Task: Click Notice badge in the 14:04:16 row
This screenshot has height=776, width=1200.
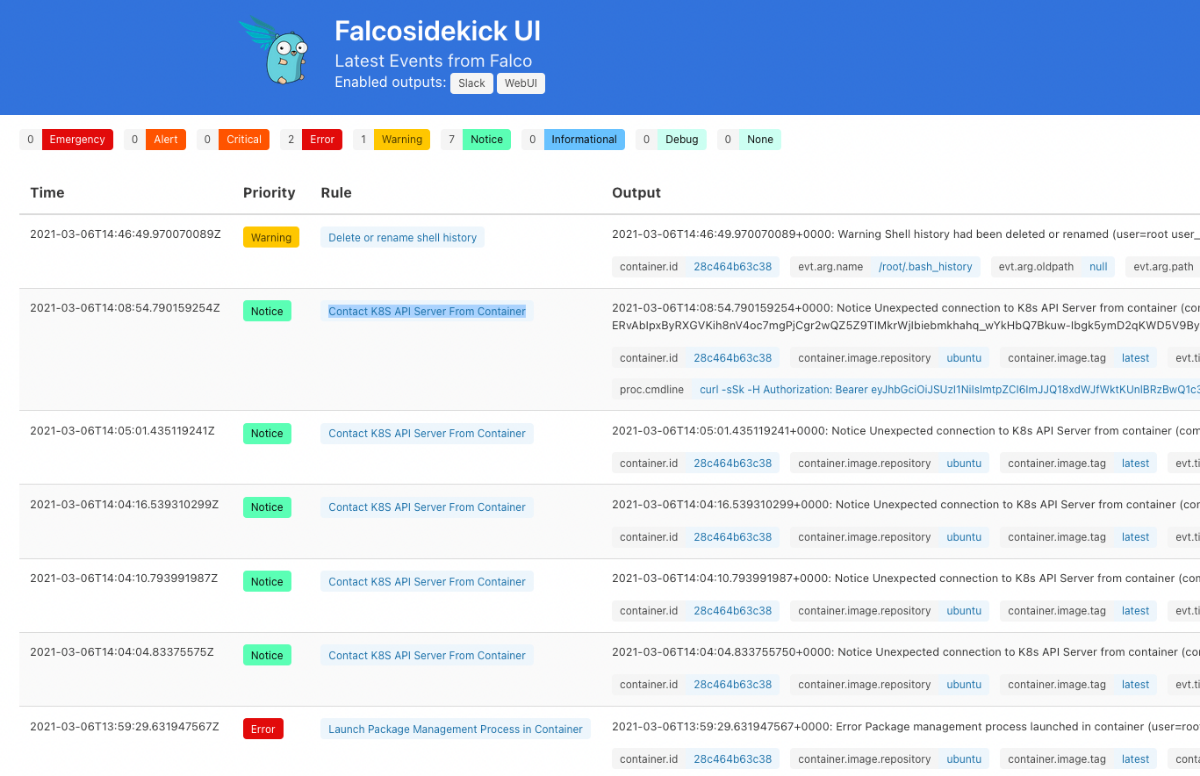Action: pyautogui.click(x=267, y=508)
